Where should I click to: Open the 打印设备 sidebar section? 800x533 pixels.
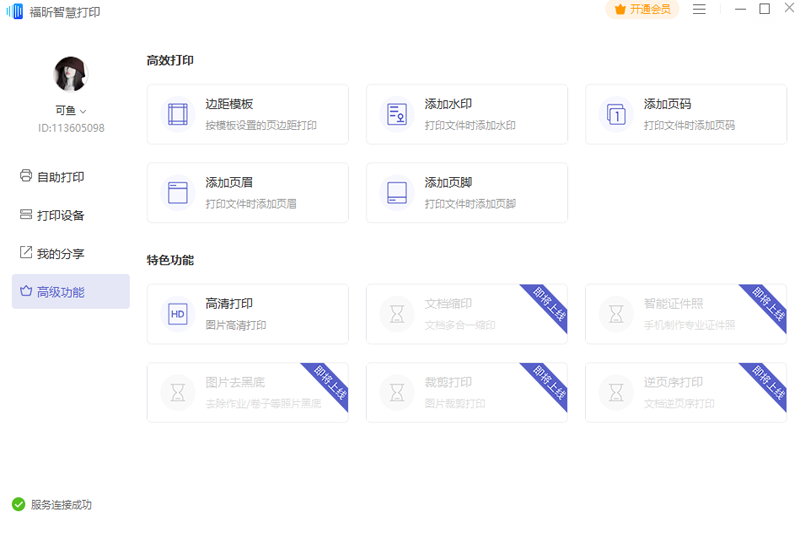70,215
